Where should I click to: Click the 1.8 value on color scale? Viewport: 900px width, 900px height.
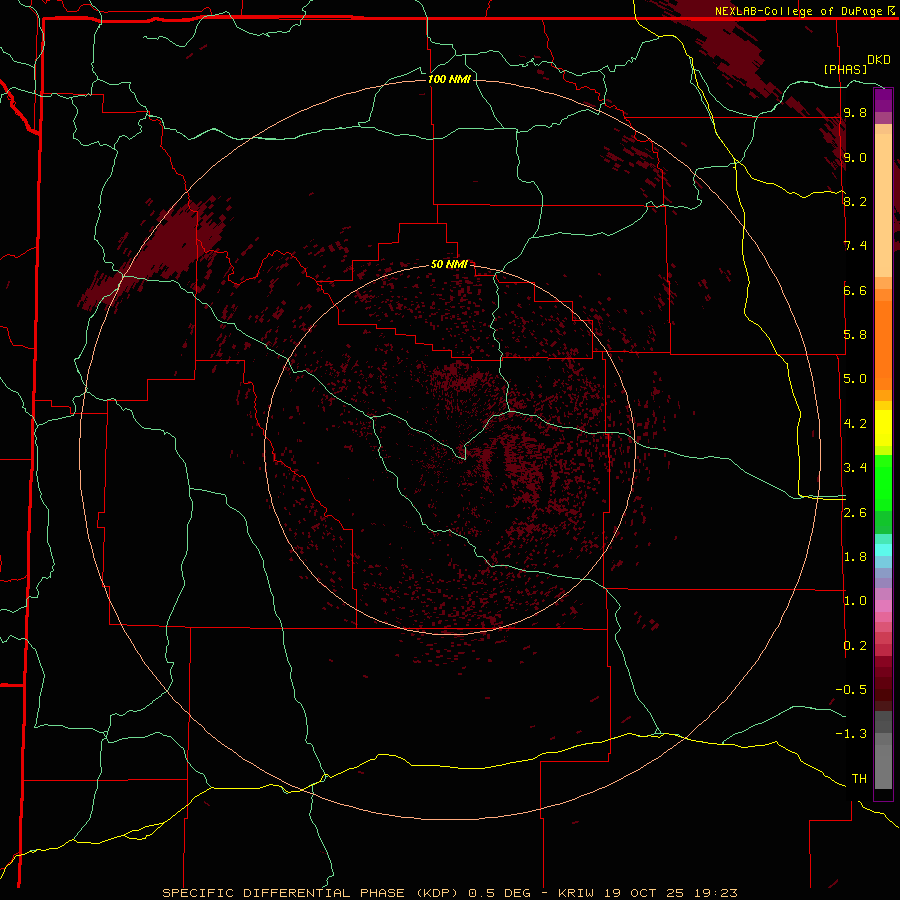point(855,557)
